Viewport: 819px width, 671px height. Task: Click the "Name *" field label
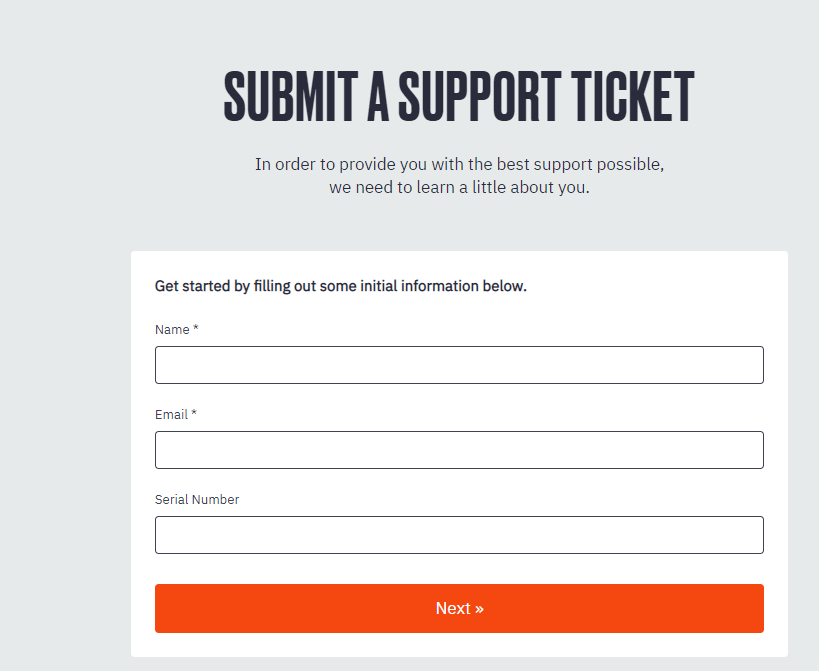click(x=177, y=329)
